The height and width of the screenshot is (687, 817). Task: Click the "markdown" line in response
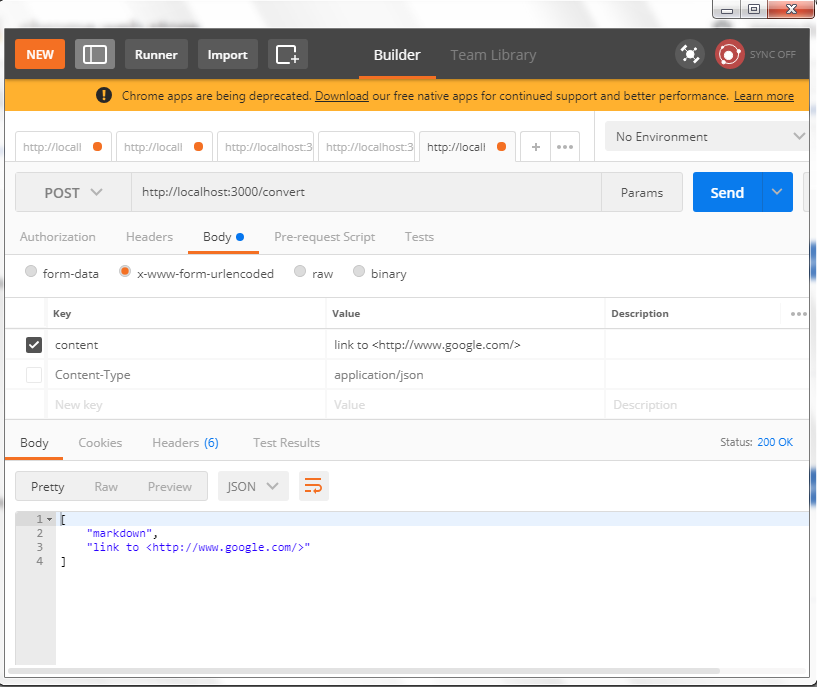point(121,533)
